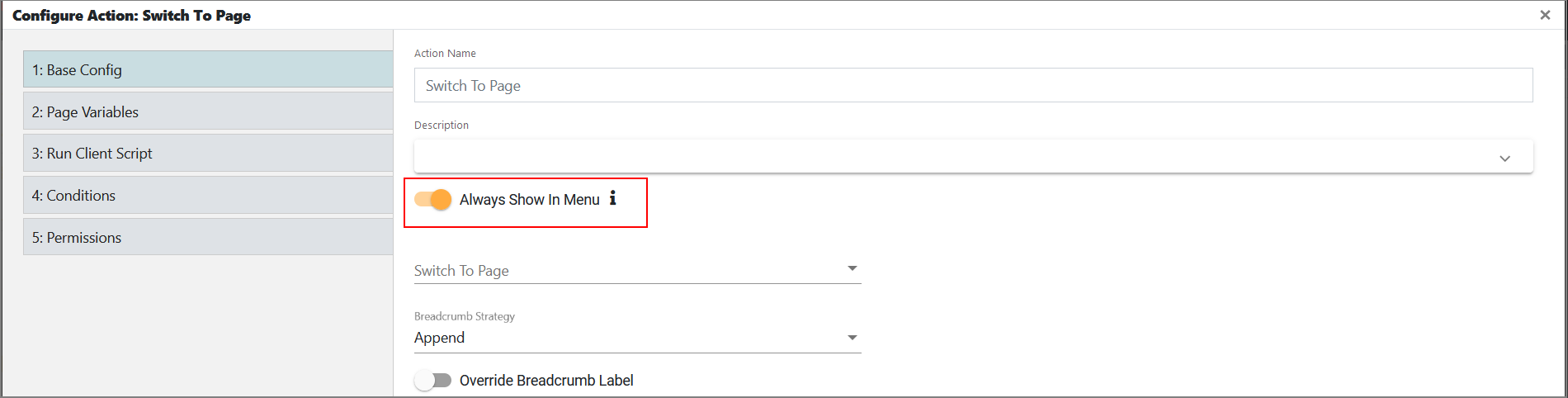Enable the Override Breadcrumb Label toggle

point(433,380)
